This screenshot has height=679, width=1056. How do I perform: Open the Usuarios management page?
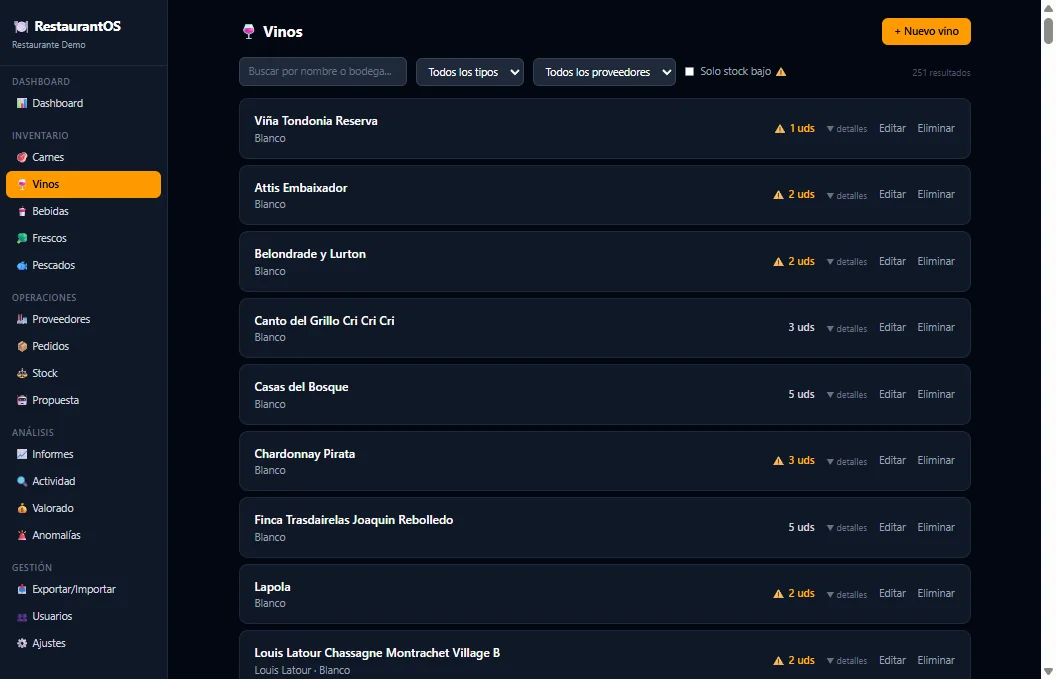84,616
